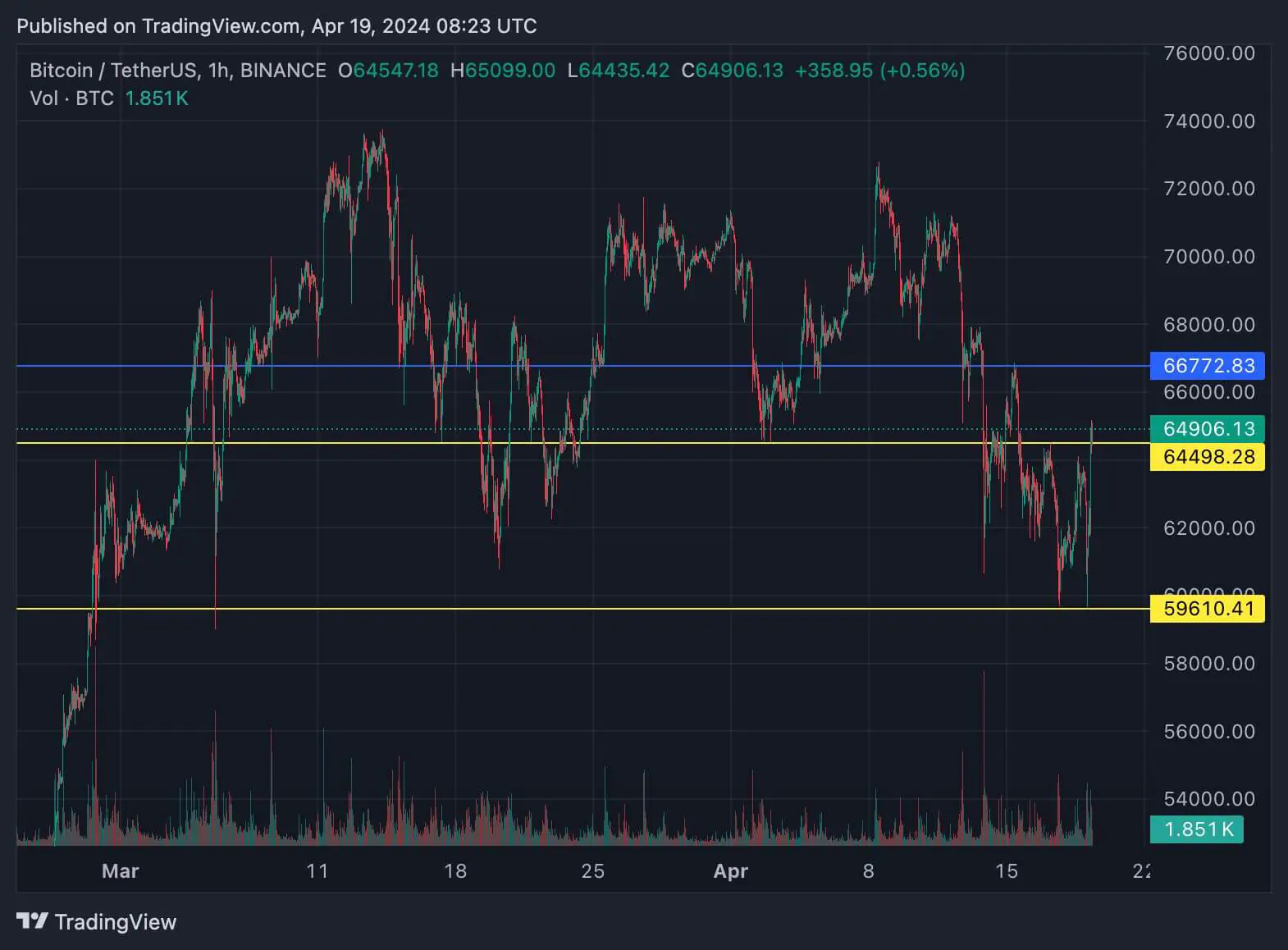The height and width of the screenshot is (950, 1288).
Task: Click the Vol · BTC indicator legend
Action: tap(71, 98)
